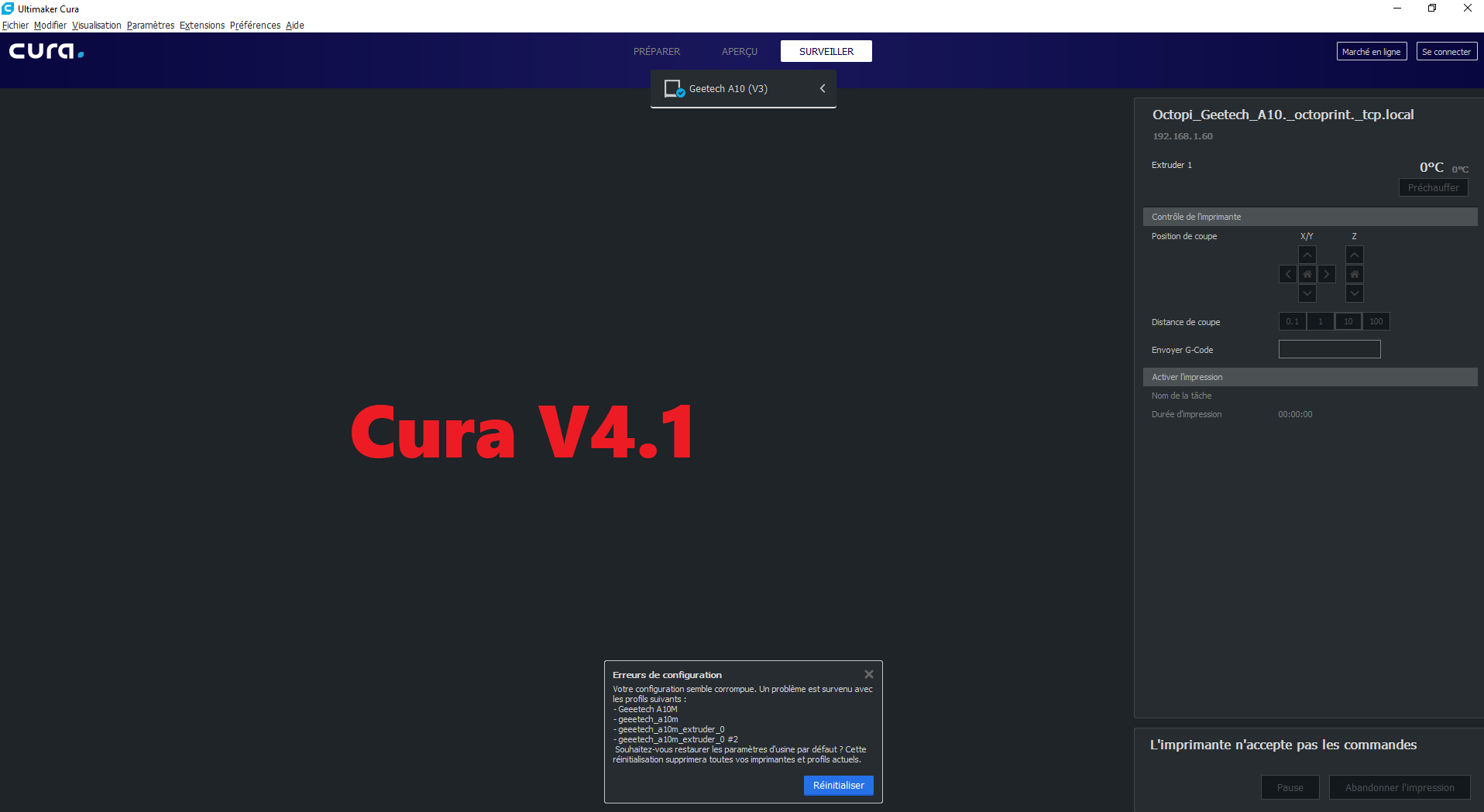Open the Extensions menu
The width and height of the screenshot is (1484, 812).
click(202, 26)
